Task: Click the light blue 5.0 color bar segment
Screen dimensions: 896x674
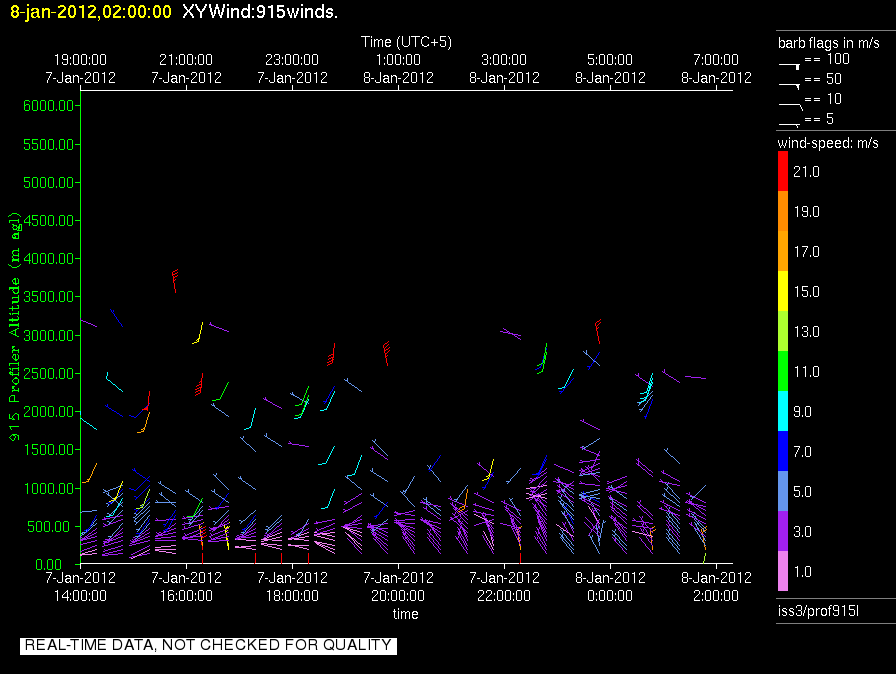Action: click(x=783, y=491)
